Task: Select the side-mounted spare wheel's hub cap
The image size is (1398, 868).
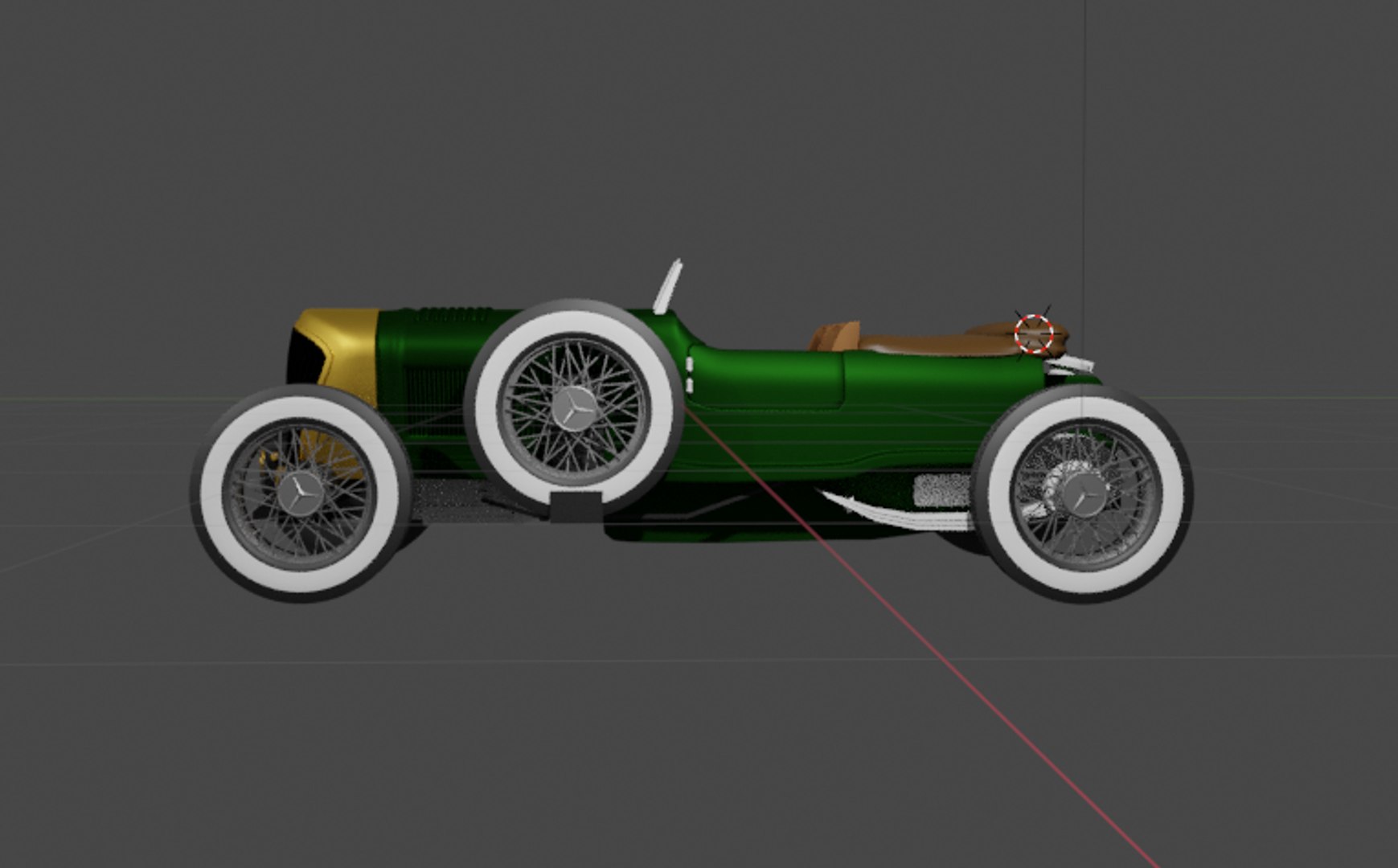Action: (572, 407)
